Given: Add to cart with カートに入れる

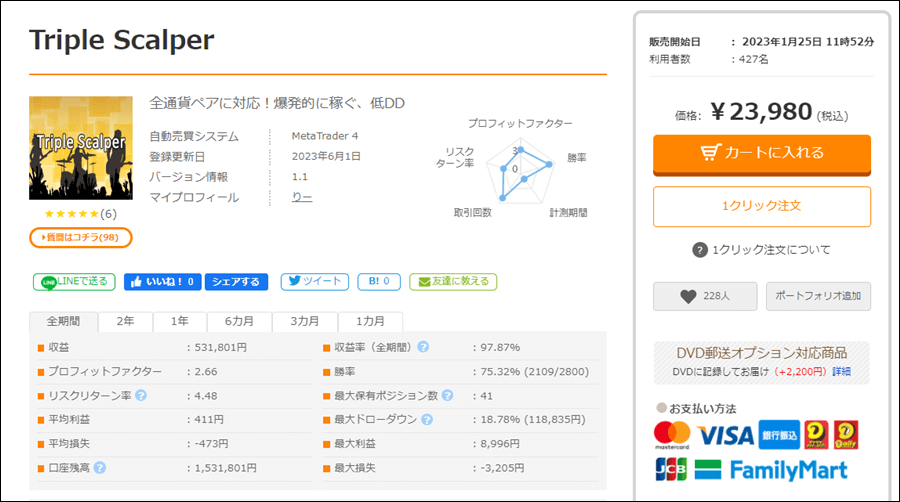Looking at the screenshot, I should point(762,154).
